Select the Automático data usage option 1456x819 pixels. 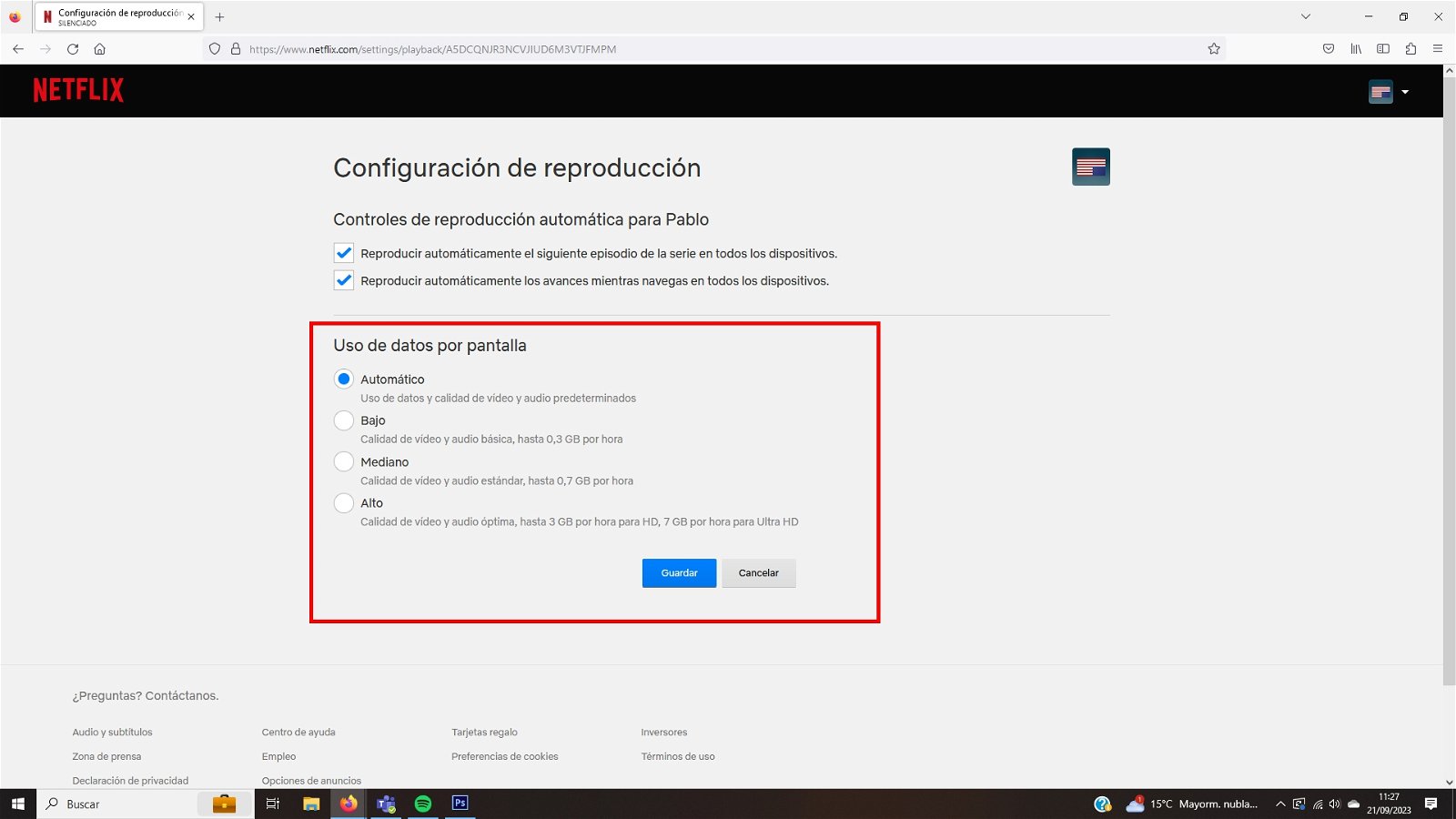(x=343, y=379)
